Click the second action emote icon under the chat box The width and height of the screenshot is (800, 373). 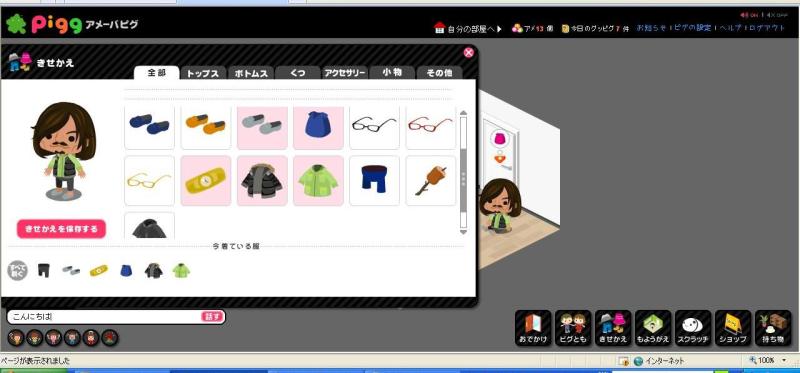coord(35,337)
